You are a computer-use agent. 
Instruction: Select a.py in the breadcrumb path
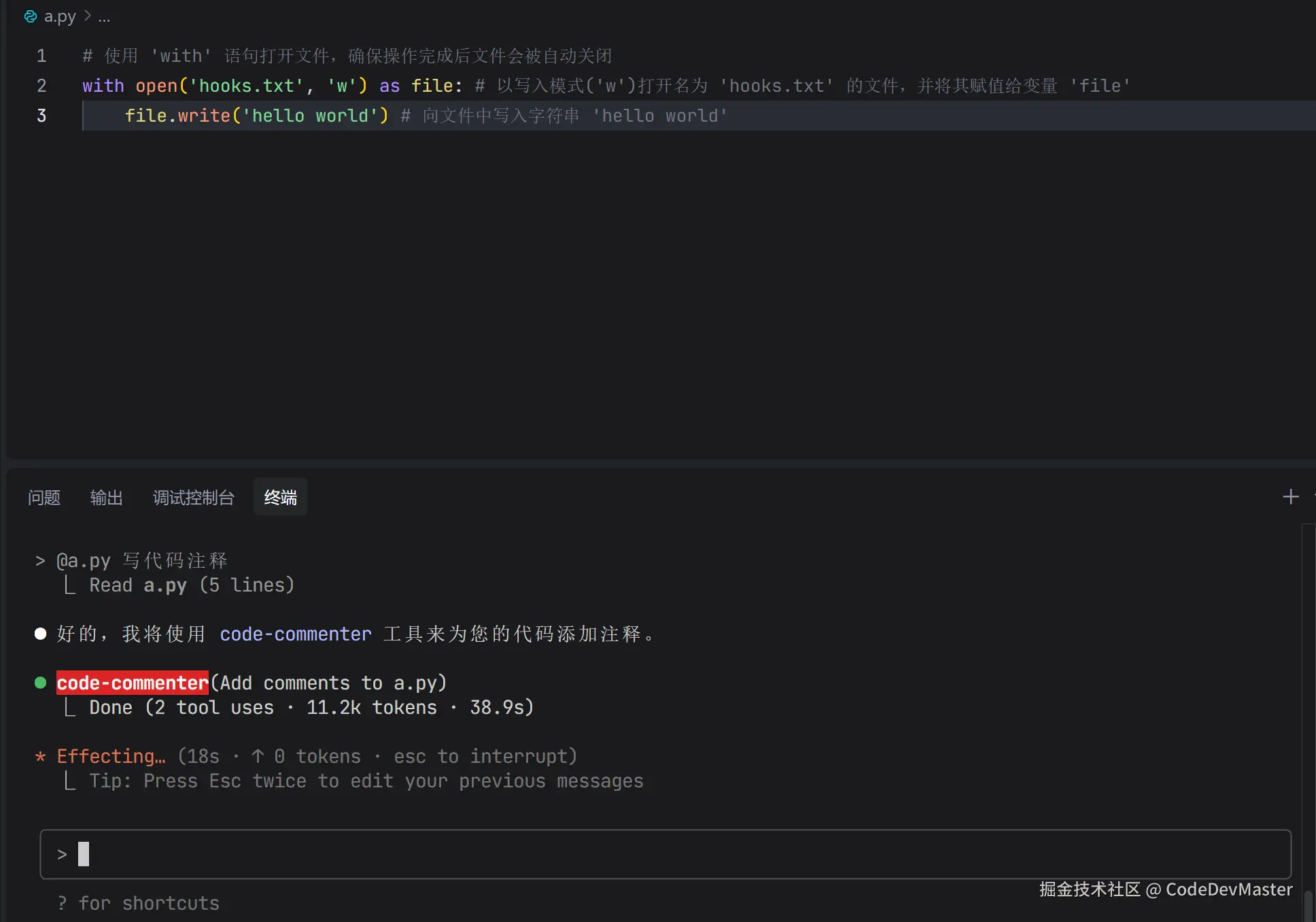[60, 16]
